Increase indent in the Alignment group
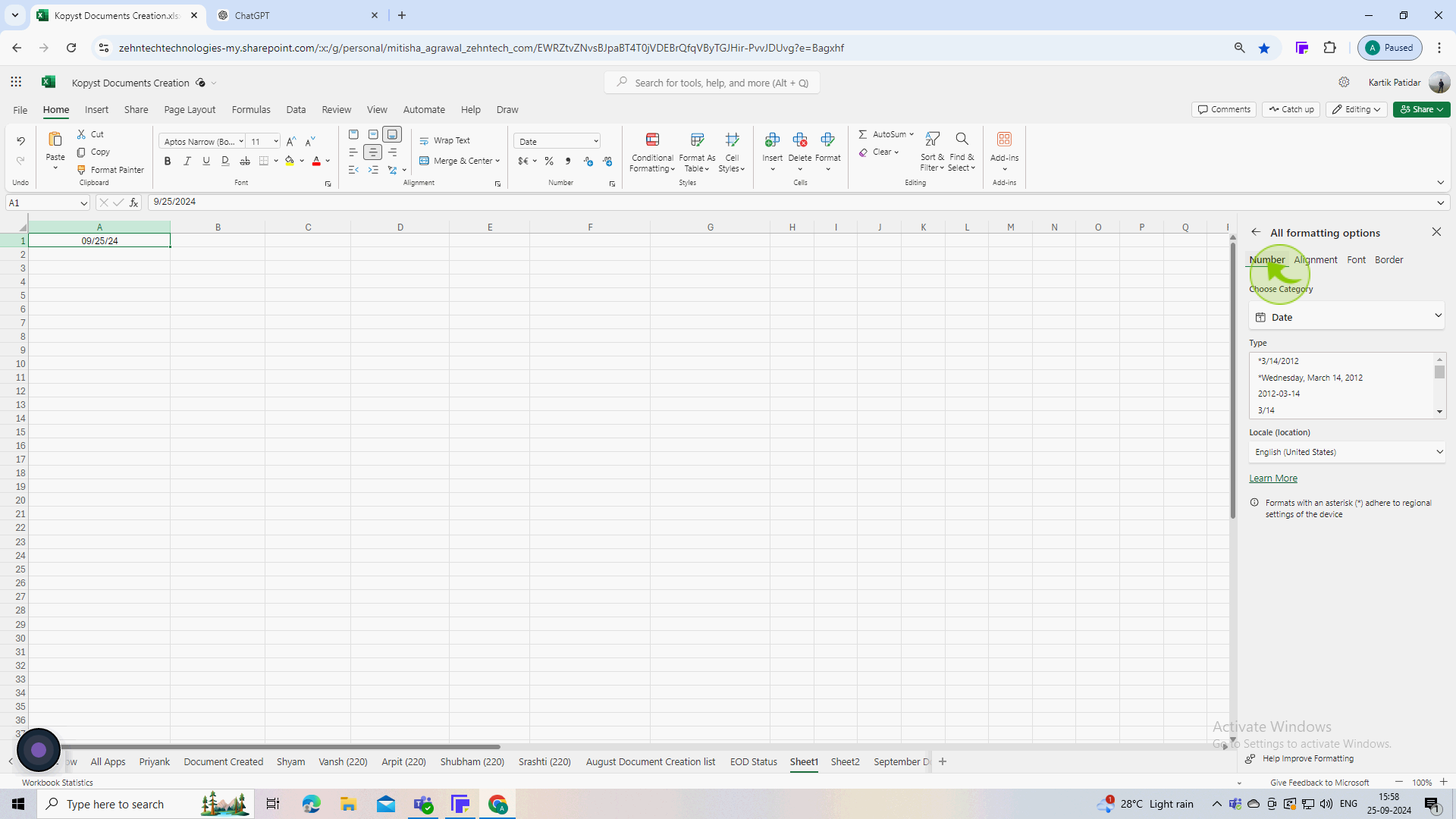Image resolution: width=1456 pixels, height=819 pixels. tap(373, 170)
